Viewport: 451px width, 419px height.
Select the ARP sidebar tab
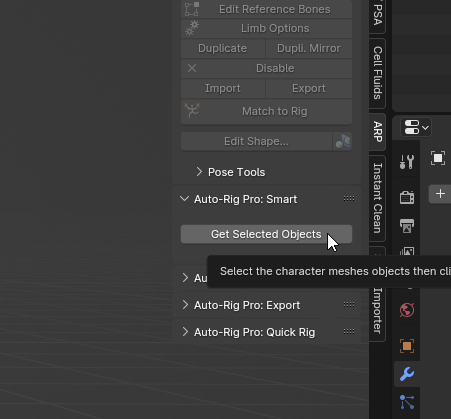coord(377,132)
